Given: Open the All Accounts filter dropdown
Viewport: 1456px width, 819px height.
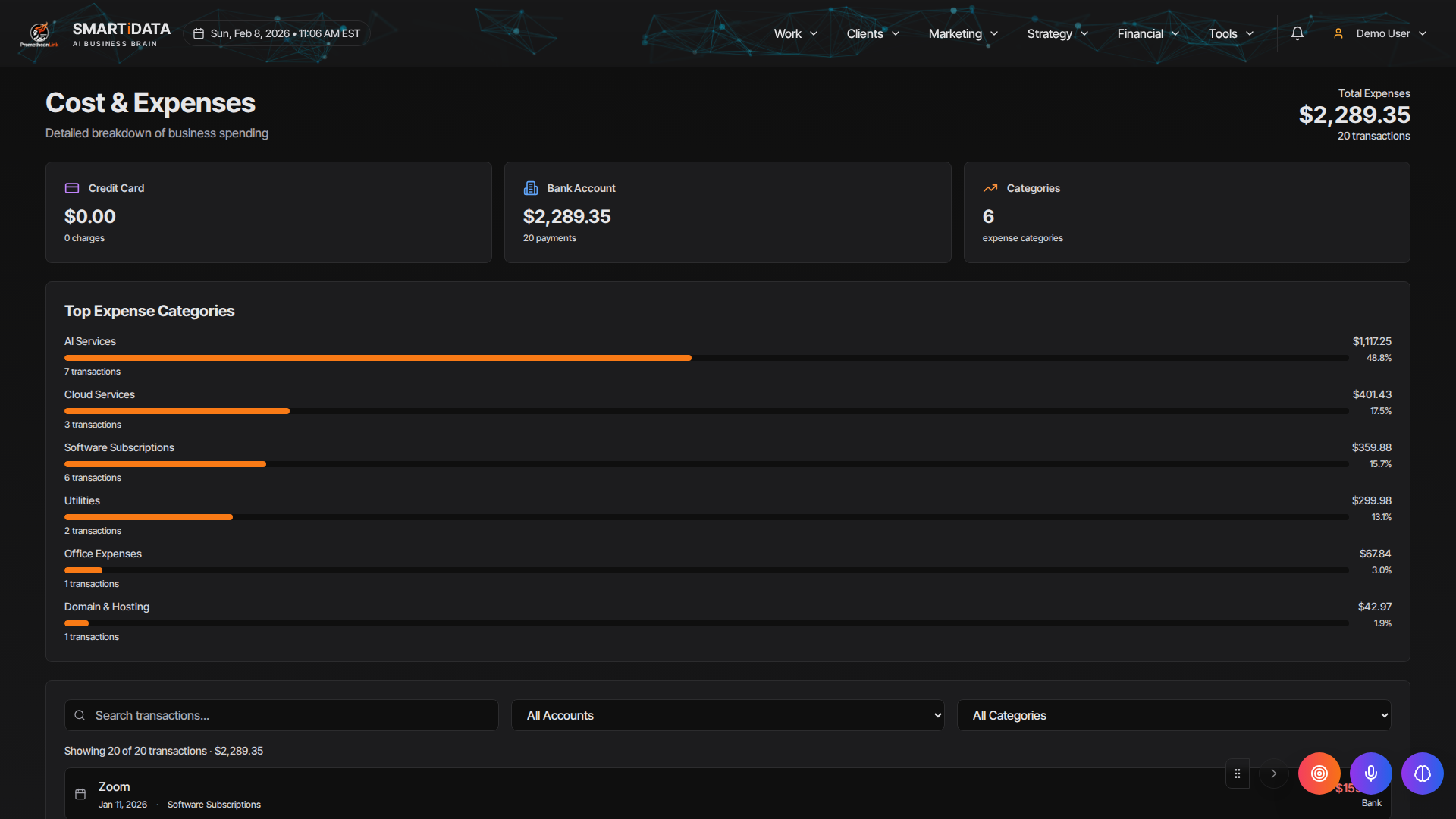Looking at the screenshot, I should click(727, 715).
